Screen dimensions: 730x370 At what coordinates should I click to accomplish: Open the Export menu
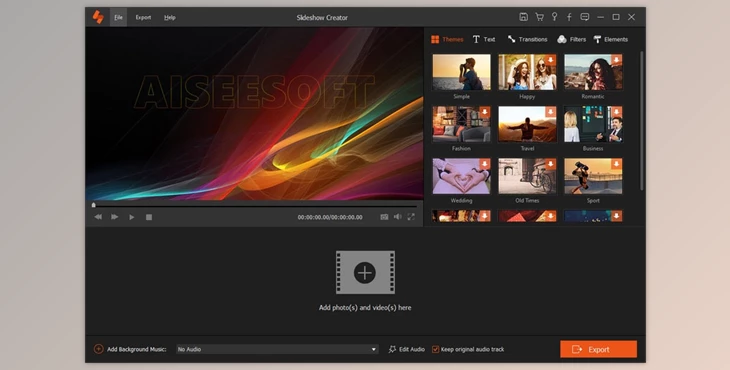point(143,18)
